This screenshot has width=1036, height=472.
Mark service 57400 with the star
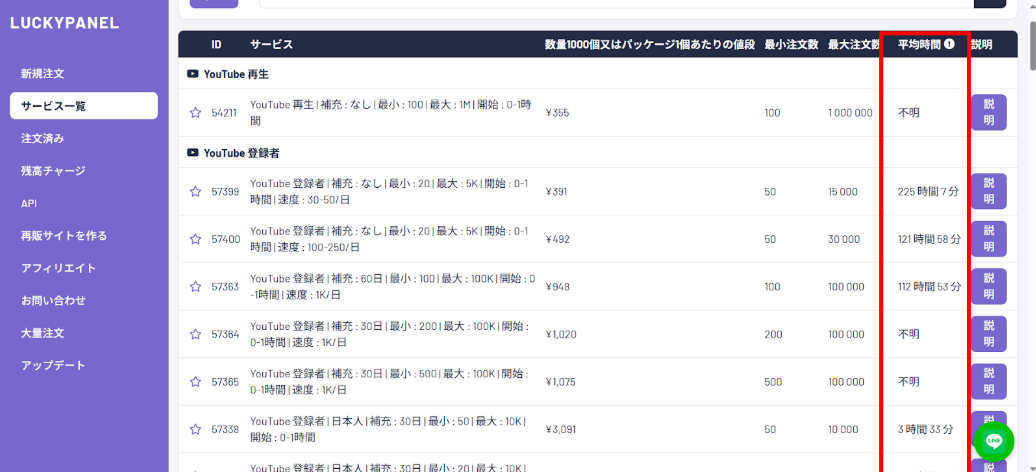(x=195, y=239)
